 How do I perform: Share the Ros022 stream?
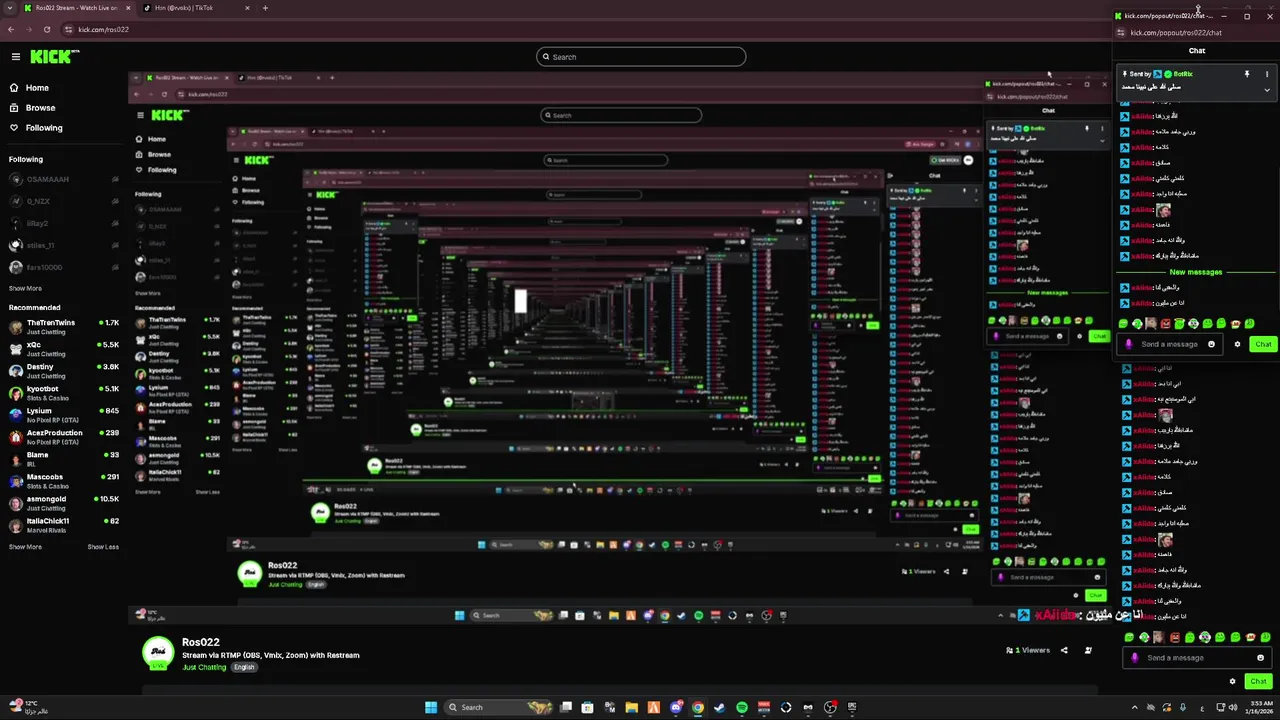click(x=1064, y=650)
